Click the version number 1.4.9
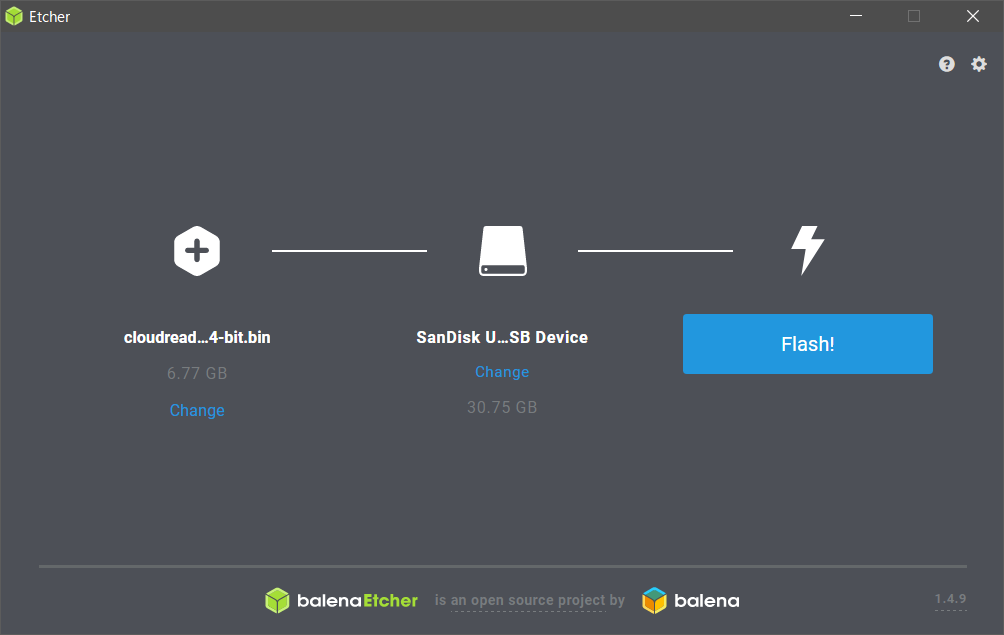This screenshot has width=1004, height=635. click(x=950, y=599)
